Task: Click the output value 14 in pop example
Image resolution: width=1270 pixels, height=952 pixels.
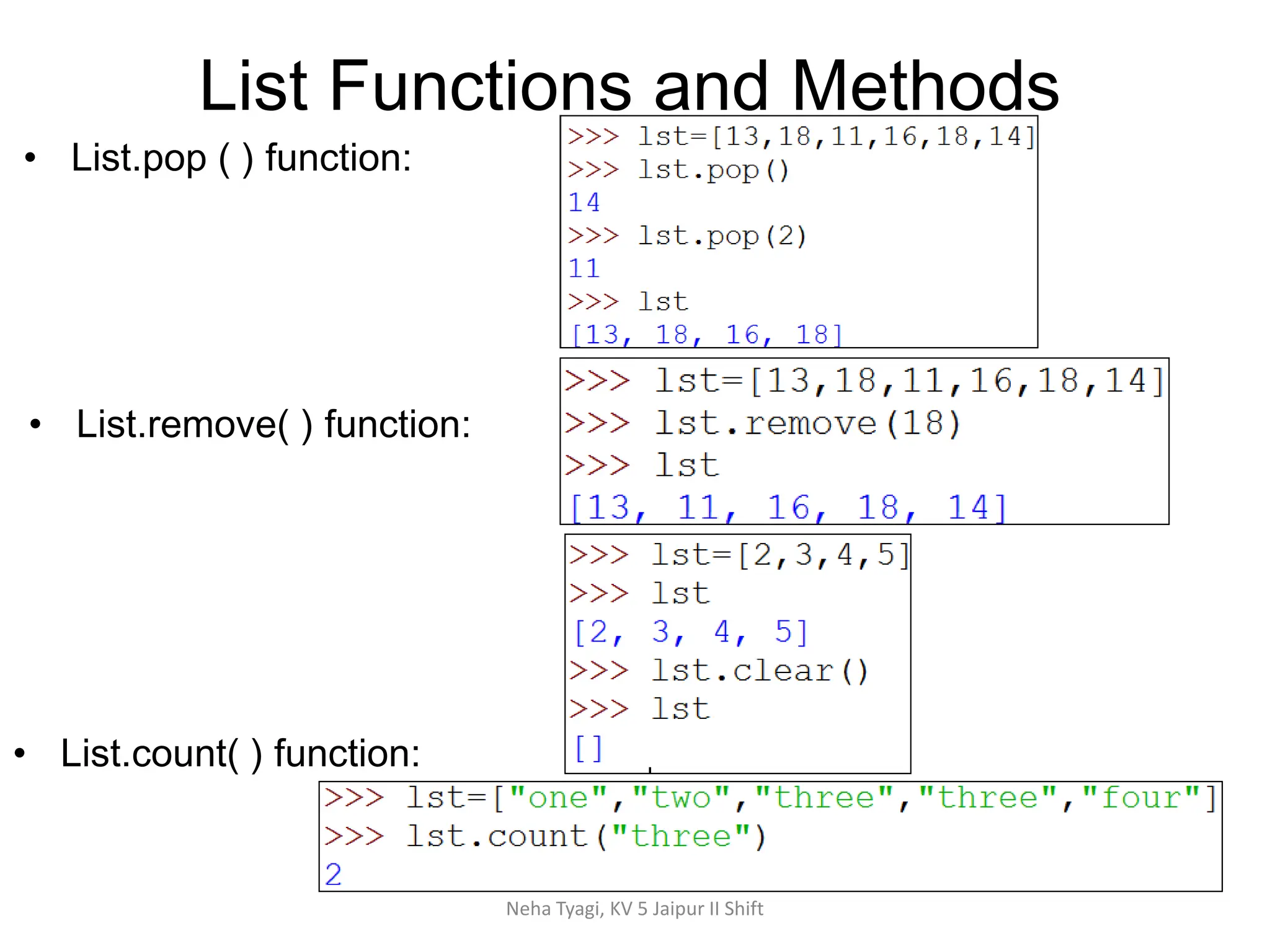Action: pyautogui.click(x=584, y=203)
